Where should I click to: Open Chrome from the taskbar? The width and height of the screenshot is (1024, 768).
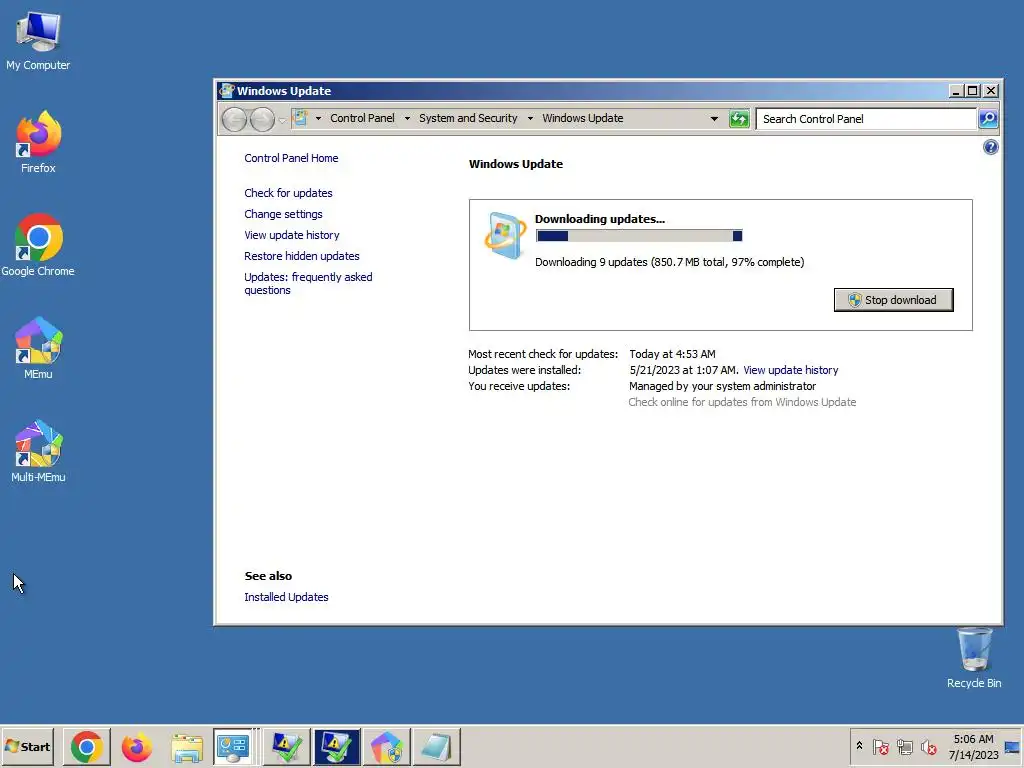[x=87, y=747]
